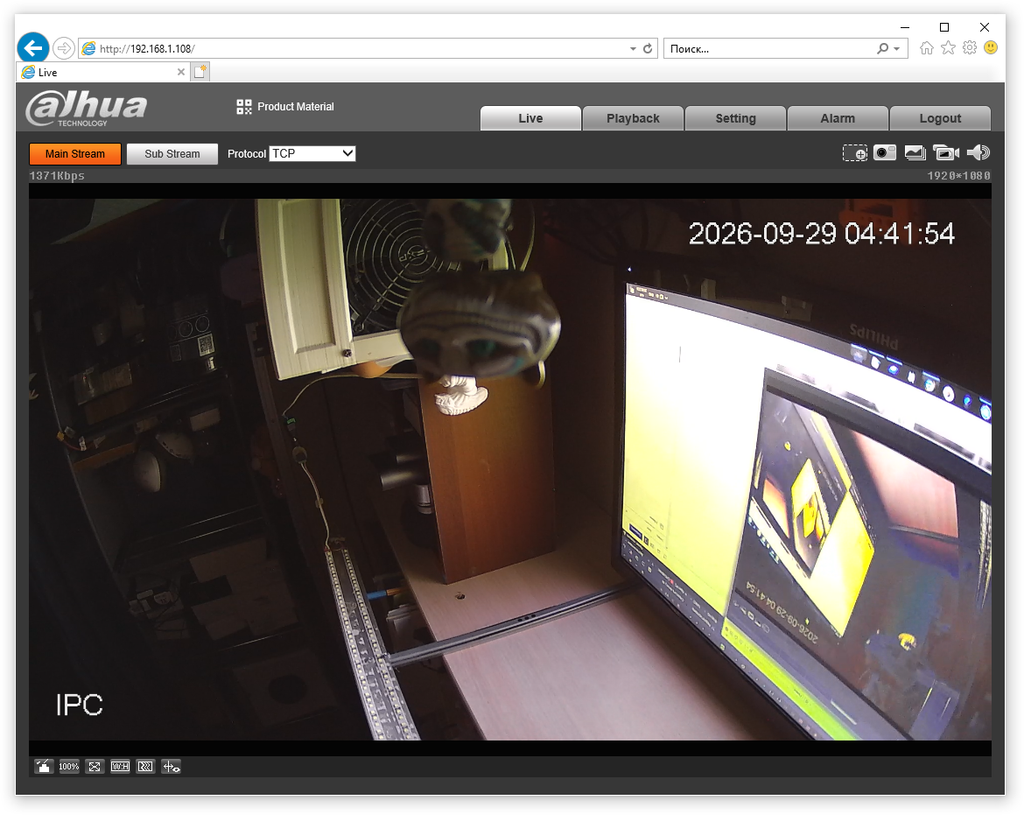
Task: Open the Live tab in camera interface
Action: click(530, 118)
